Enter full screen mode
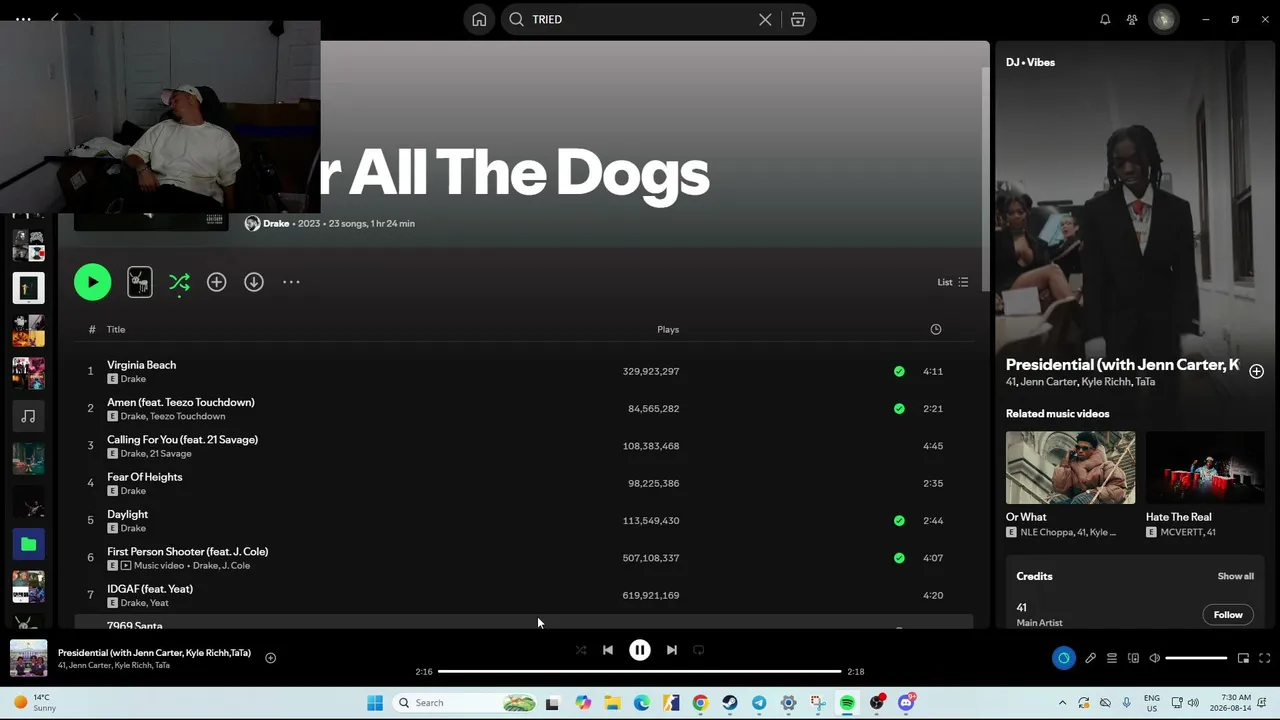 point(1264,658)
